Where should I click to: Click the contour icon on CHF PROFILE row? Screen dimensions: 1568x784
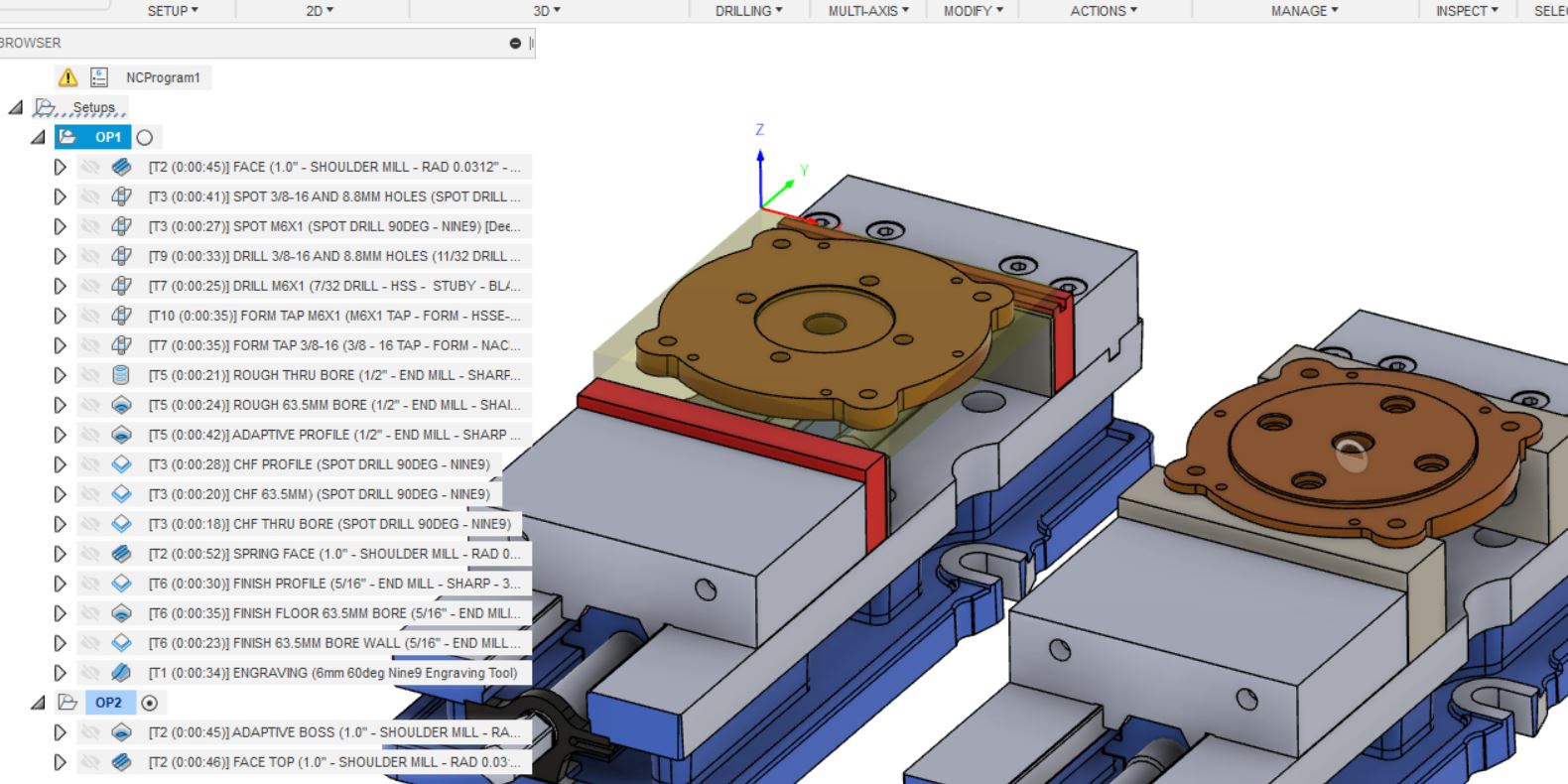click(121, 464)
